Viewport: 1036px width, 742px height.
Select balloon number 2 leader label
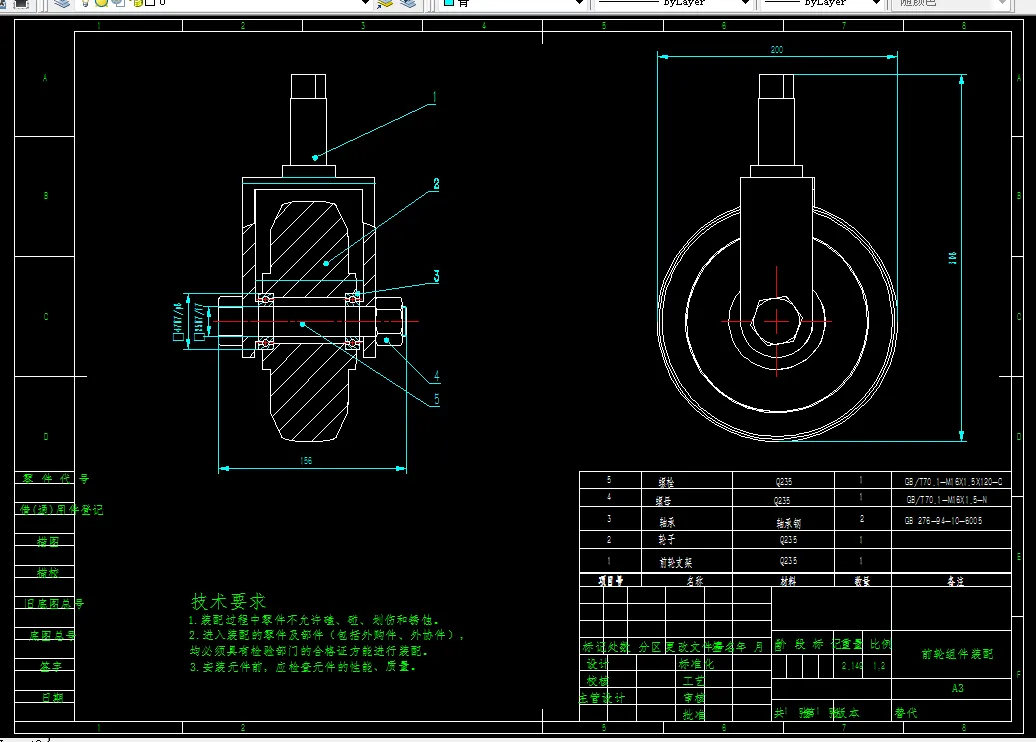pos(436,184)
